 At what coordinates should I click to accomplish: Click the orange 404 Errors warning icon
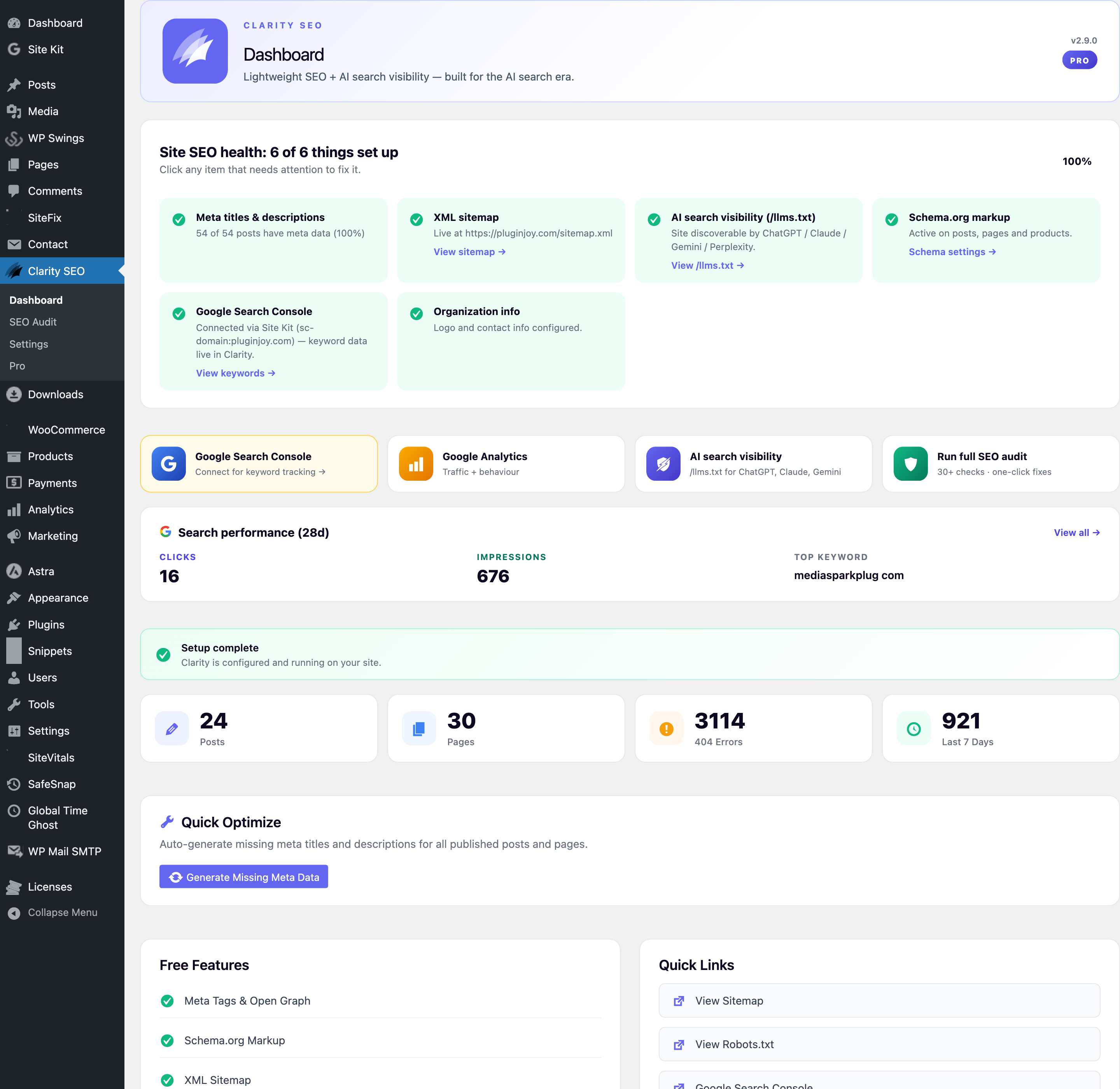pos(667,729)
